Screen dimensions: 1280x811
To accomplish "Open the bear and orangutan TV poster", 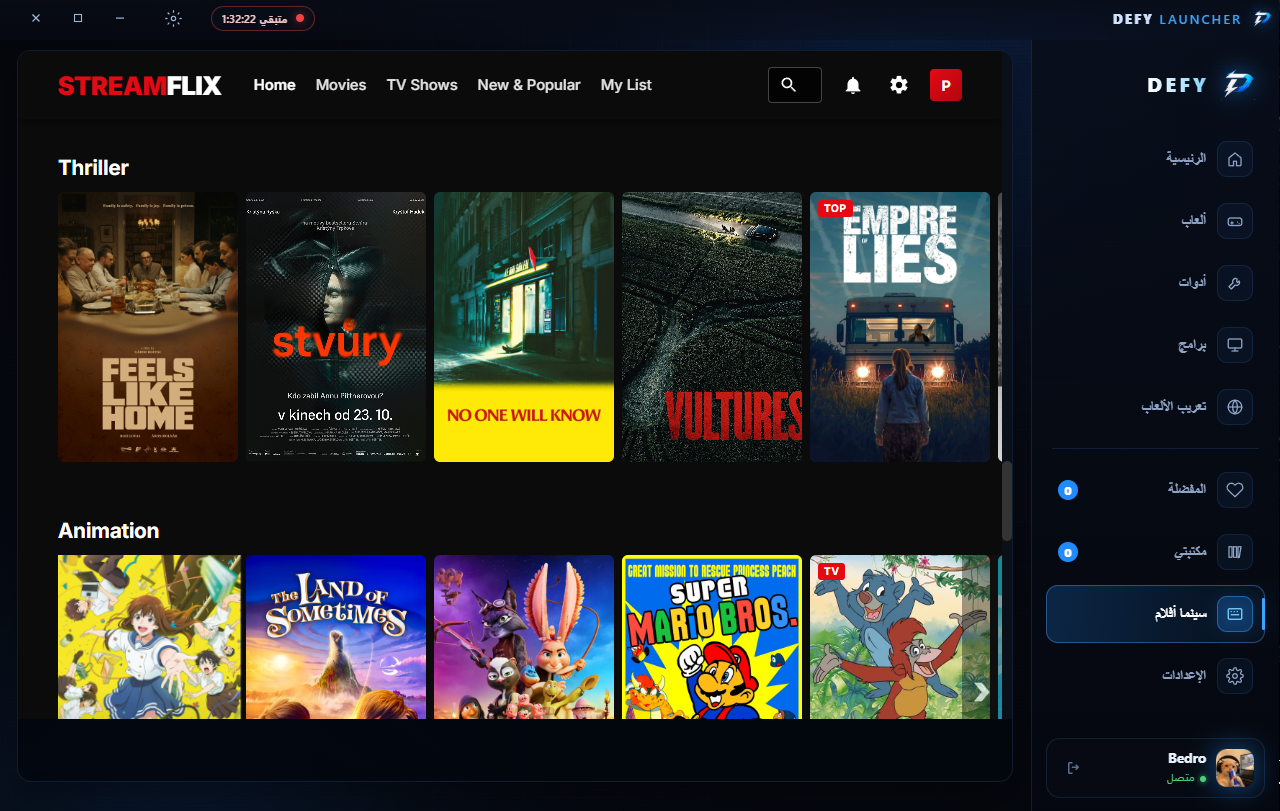I will pyautogui.click(x=900, y=637).
